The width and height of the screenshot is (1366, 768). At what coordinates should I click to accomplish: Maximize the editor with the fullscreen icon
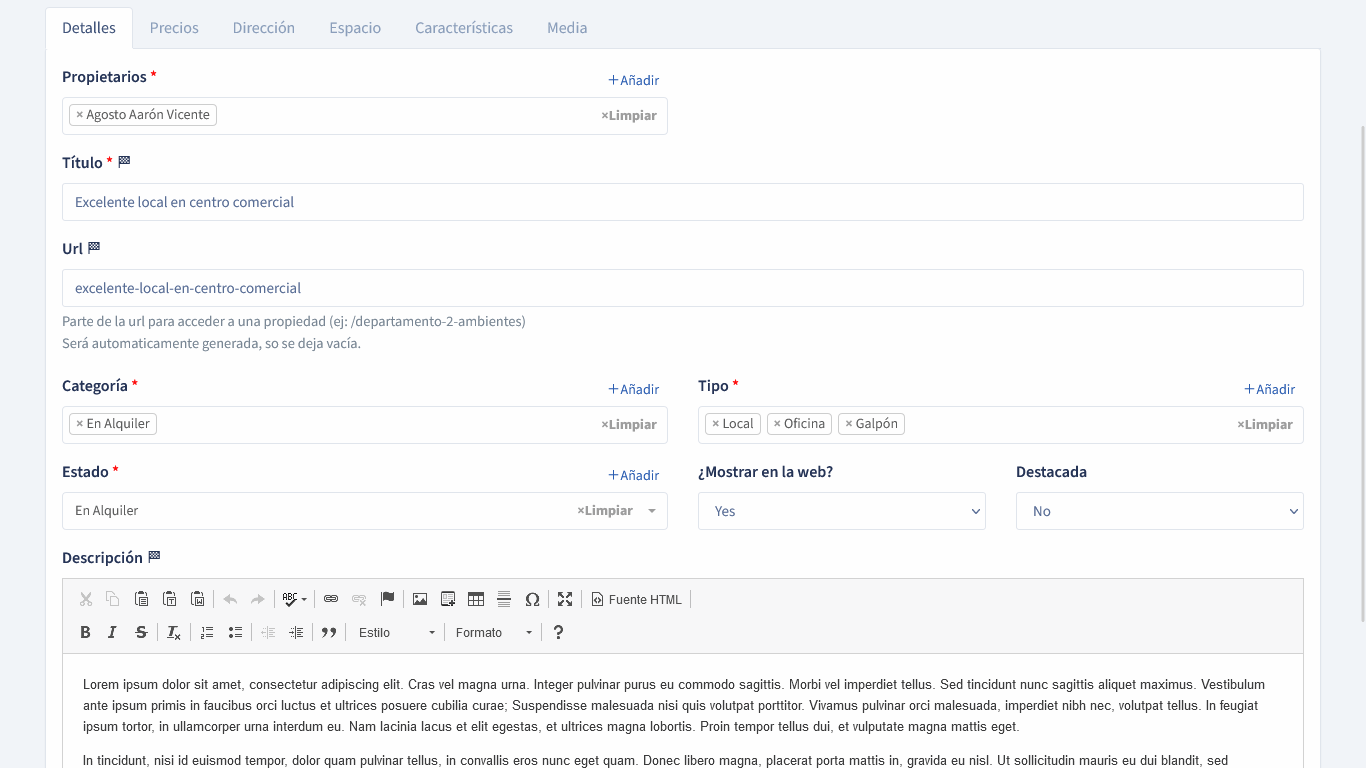click(565, 599)
